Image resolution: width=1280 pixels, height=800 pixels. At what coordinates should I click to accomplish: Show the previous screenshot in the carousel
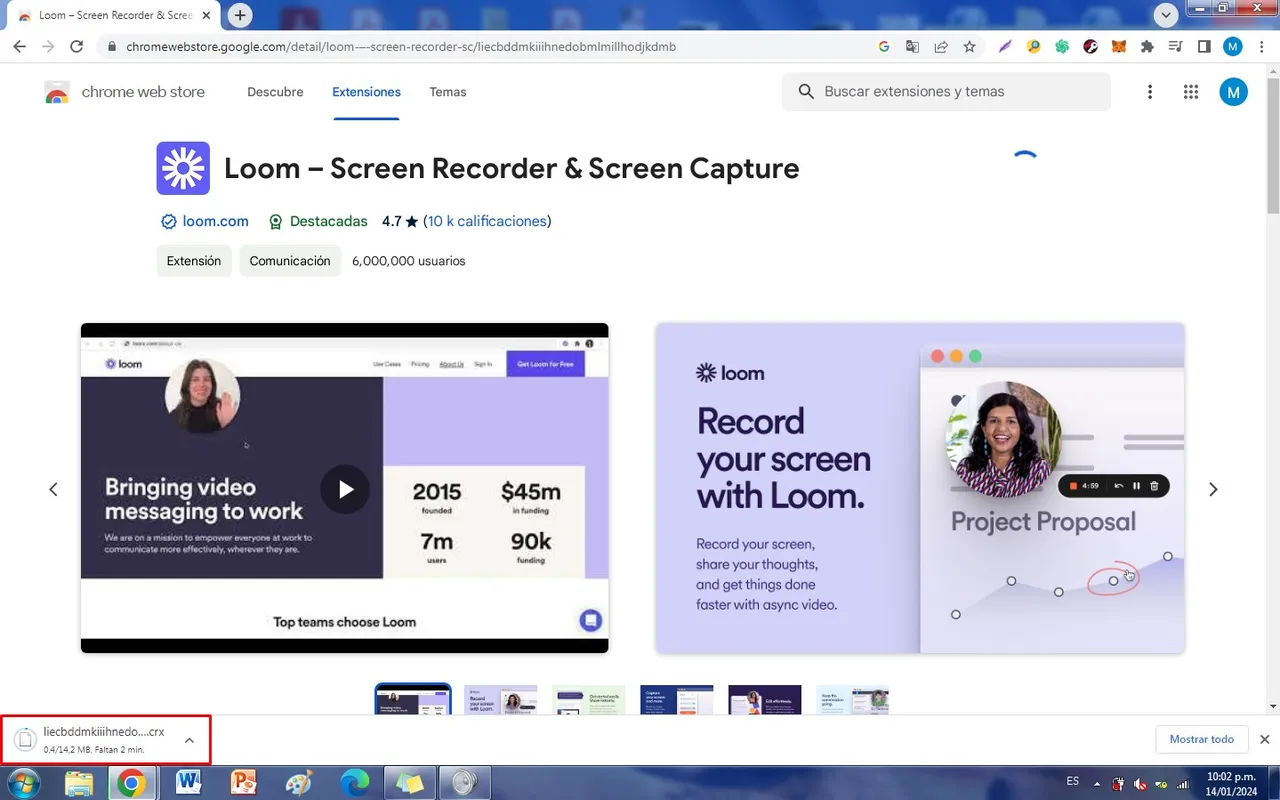coord(54,489)
